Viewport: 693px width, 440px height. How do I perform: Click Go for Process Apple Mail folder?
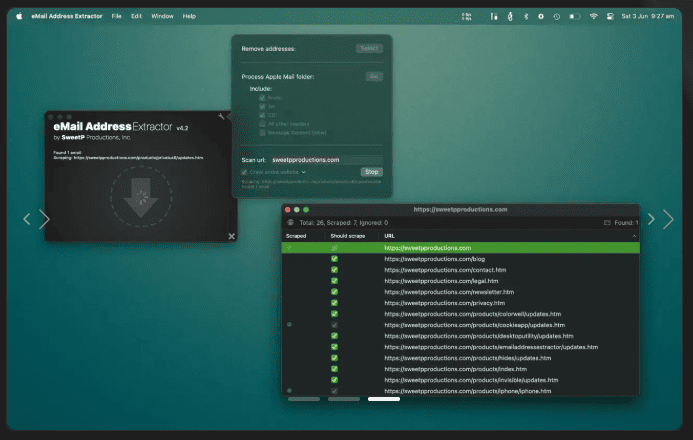[374, 76]
